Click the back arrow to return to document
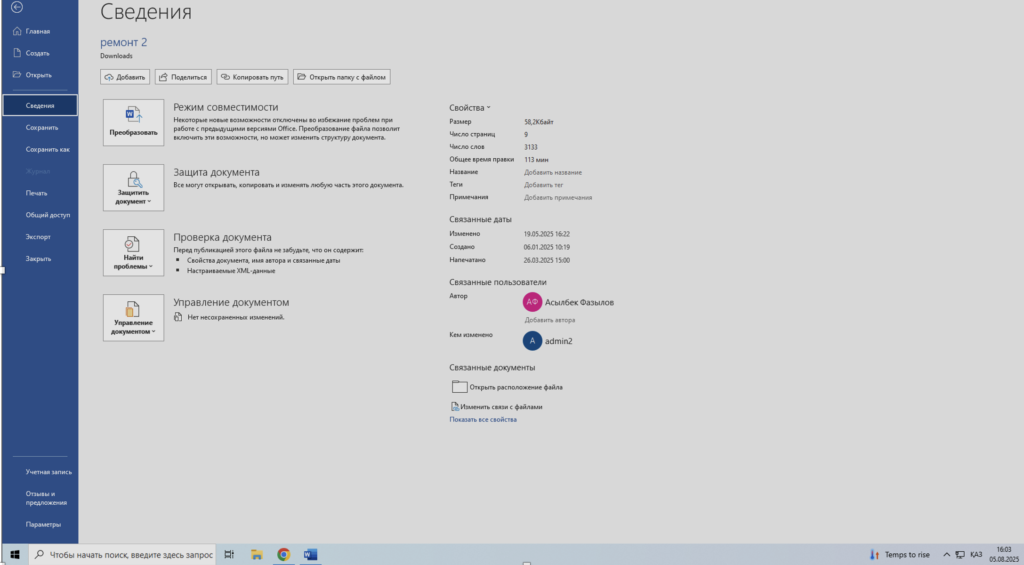 point(16,7)
